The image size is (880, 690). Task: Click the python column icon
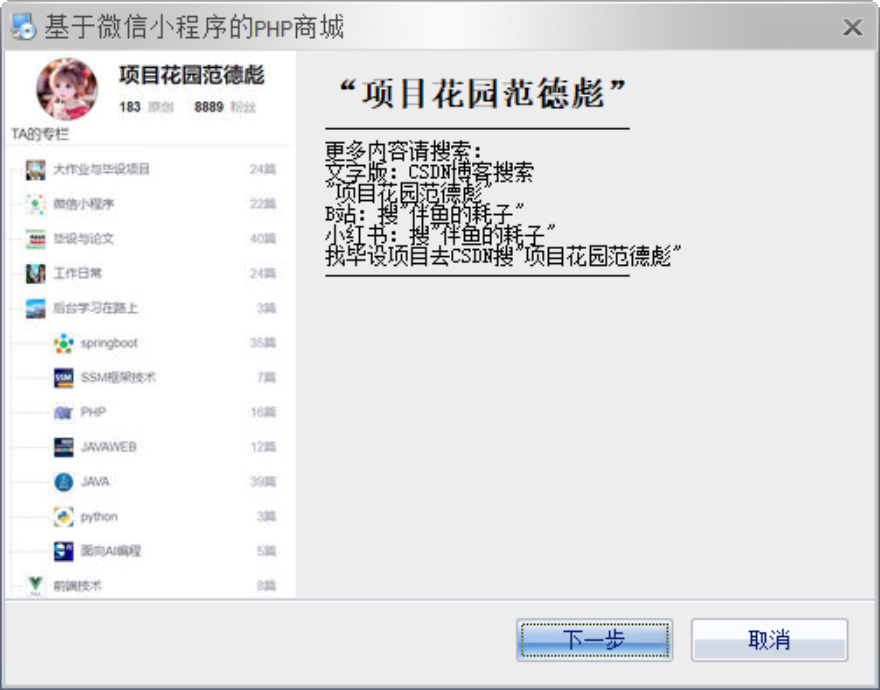pyautogui.click(x=62, y=517)
